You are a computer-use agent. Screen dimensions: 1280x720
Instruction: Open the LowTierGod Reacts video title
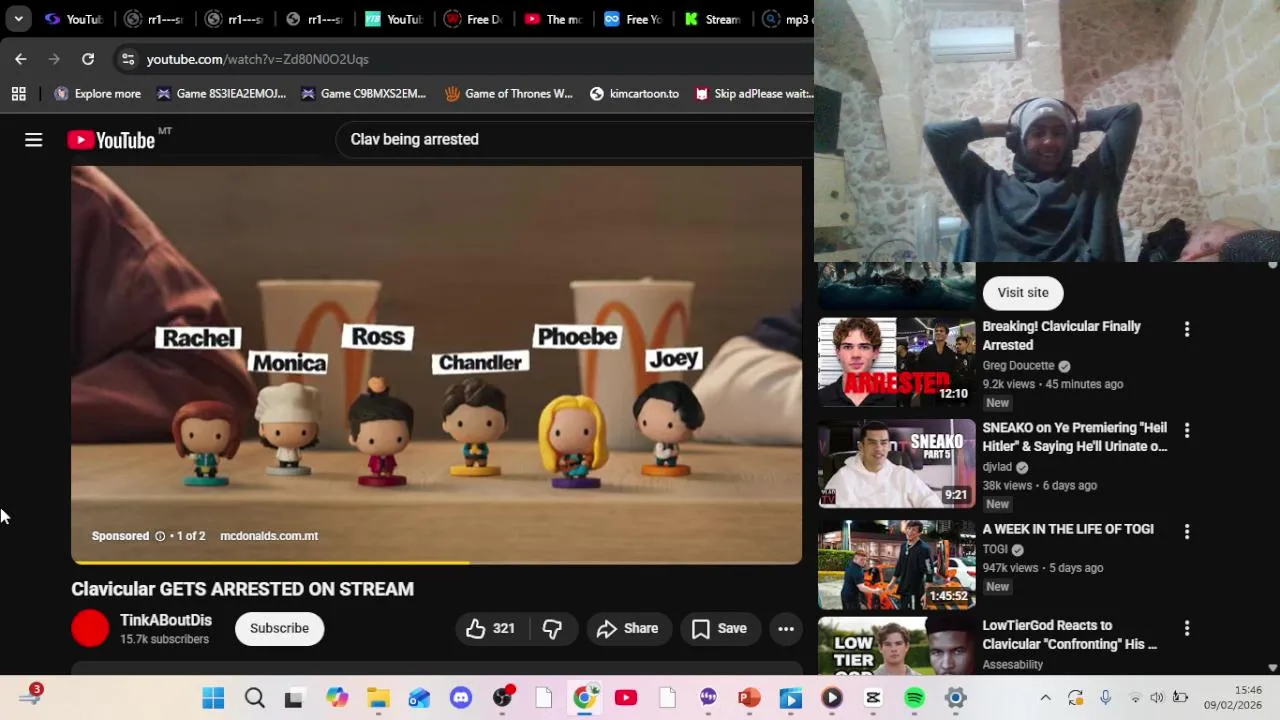1069,635
